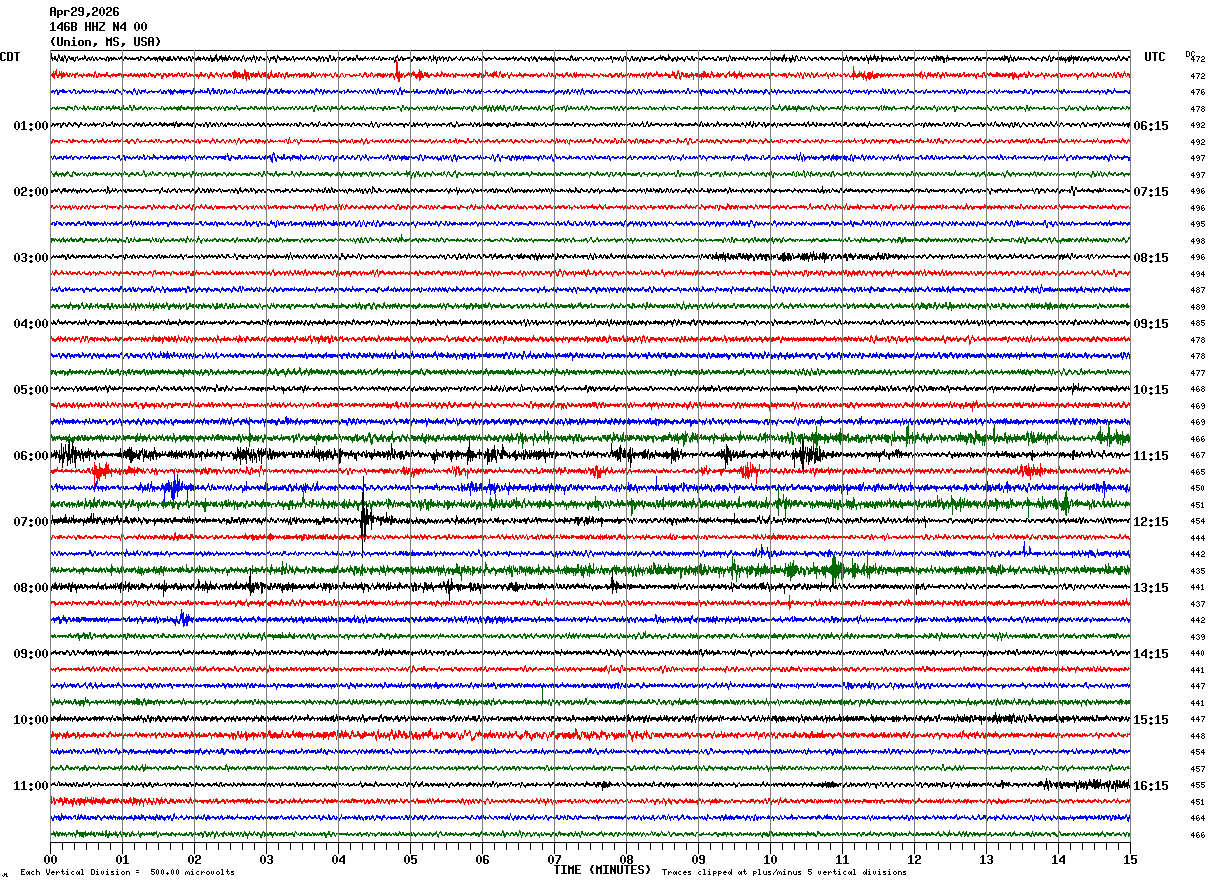1210x886 pixels.
Task: Select minute tick label 03 on the x-axis
Action: pyautogui.click(x=266, y=859)
